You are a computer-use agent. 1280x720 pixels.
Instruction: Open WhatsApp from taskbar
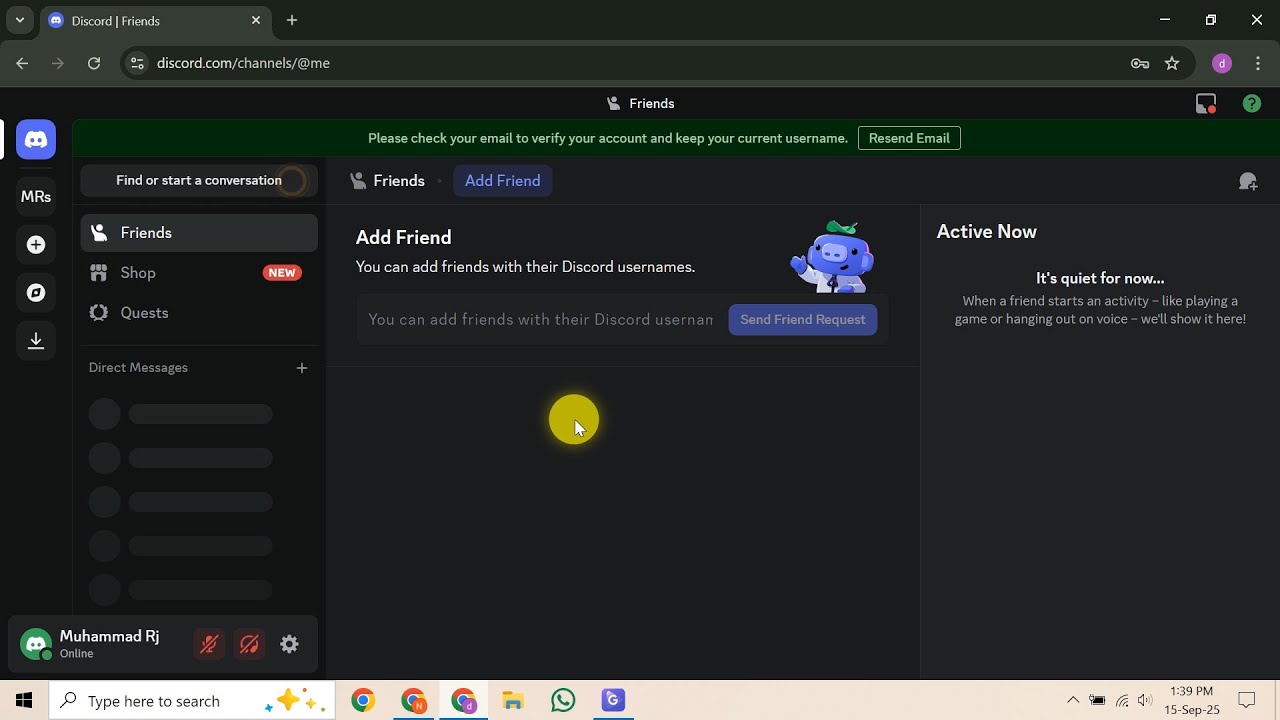(563, 701)
